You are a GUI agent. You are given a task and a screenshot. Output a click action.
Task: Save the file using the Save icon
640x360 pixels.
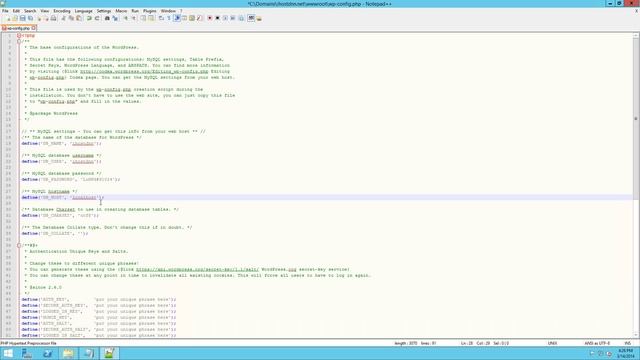22,18
